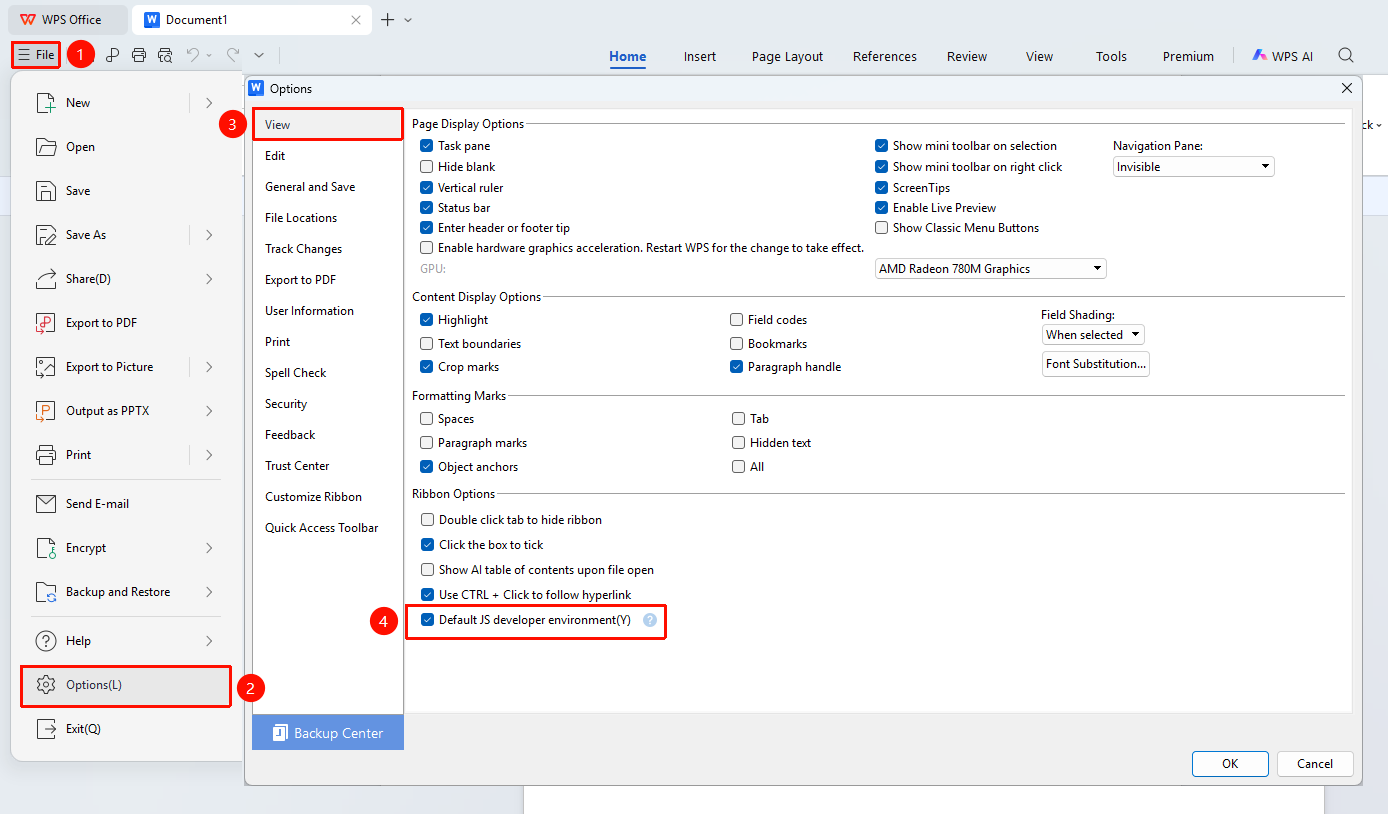Toggle the Show Classic Menu Buttons checkbox
This screenshot has height=814, width=1388.
point(882,228)
